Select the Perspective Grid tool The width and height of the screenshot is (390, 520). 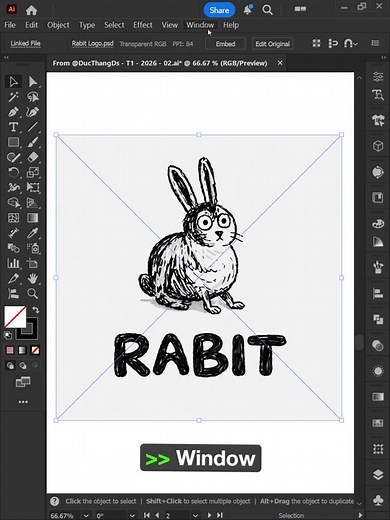click(x=33, y=202)
